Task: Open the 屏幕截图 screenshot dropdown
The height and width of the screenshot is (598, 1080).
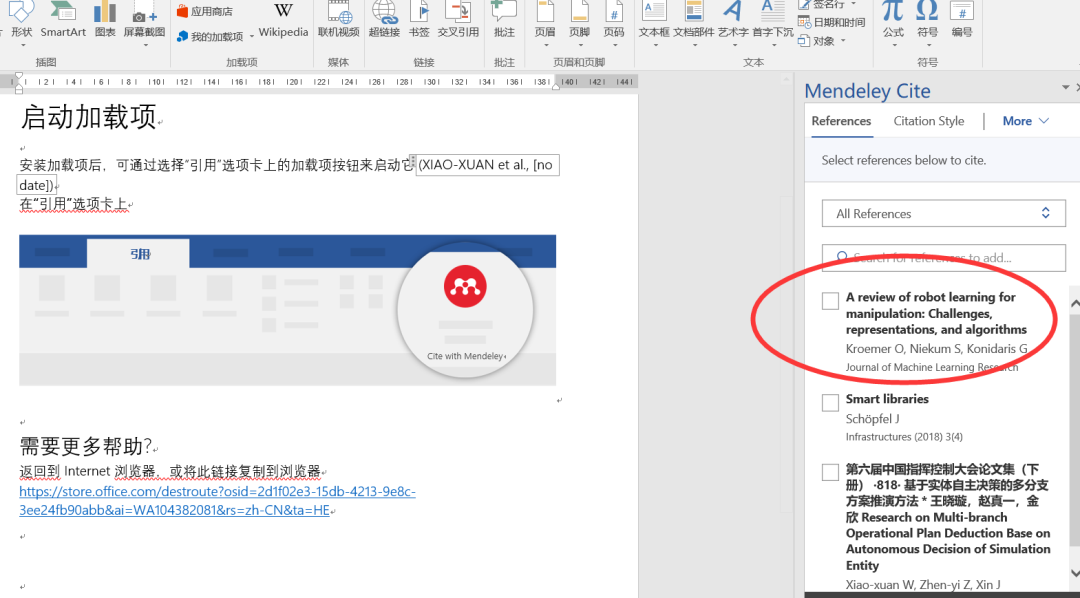Action: tap(145, 45)
